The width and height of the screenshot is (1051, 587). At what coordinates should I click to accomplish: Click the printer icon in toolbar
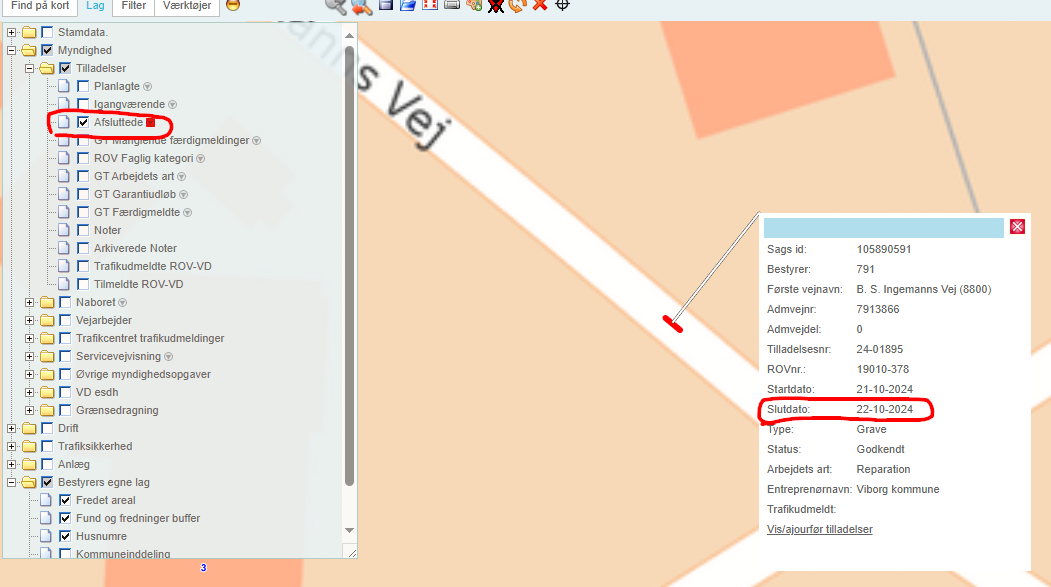click(x=451, y=5)
